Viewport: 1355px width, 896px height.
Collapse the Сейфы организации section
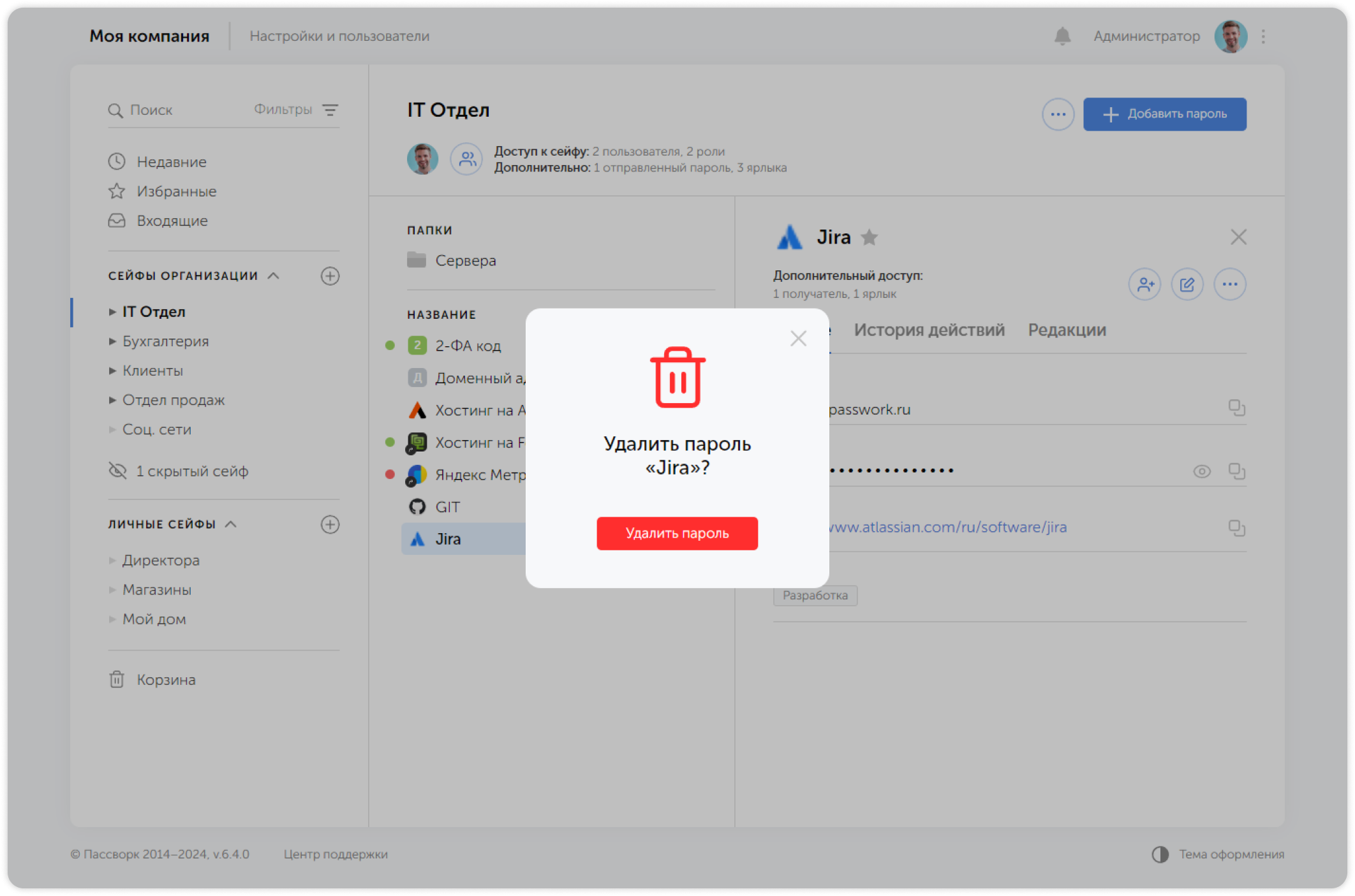[274, 275]
